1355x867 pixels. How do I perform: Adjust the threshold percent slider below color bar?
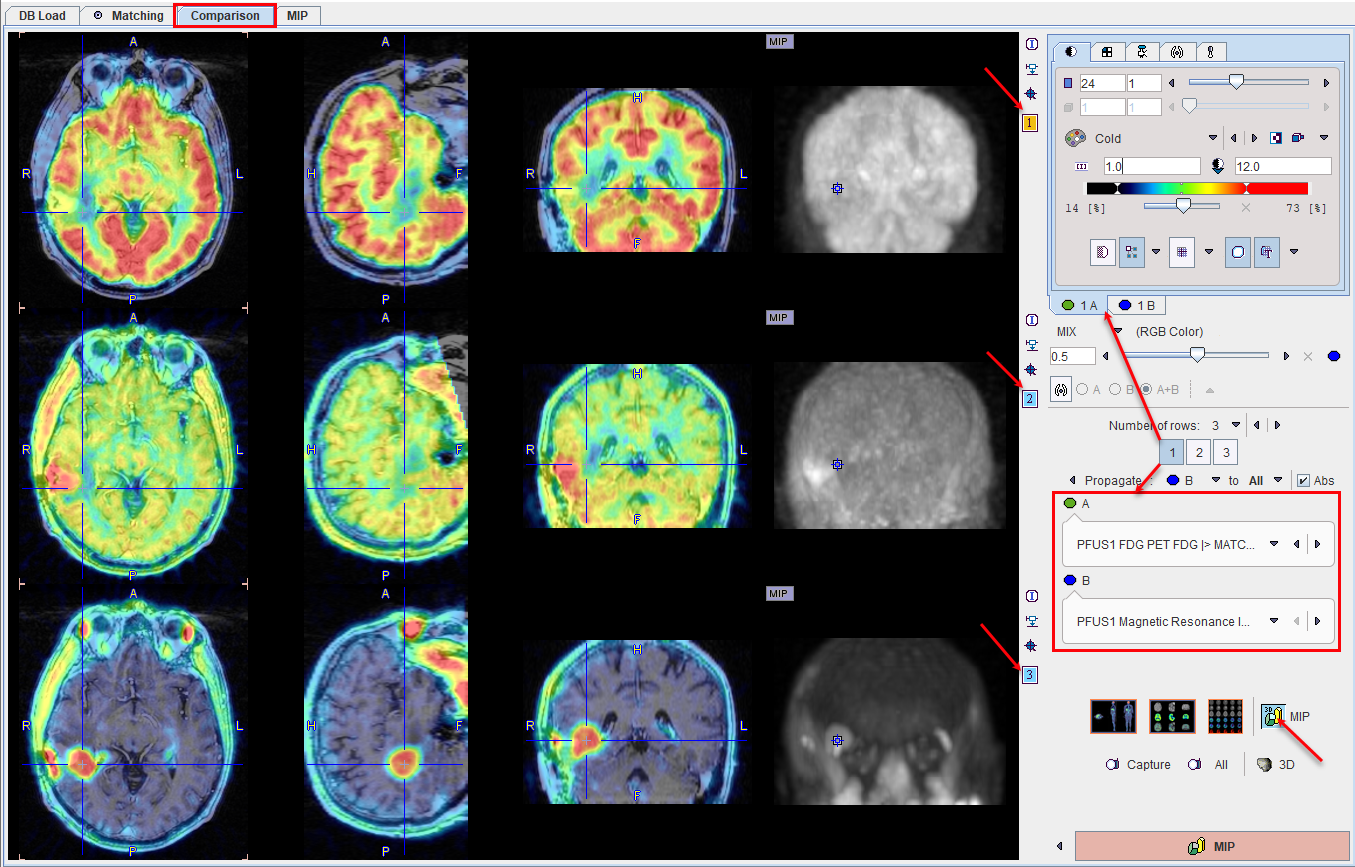(1182, 206)
